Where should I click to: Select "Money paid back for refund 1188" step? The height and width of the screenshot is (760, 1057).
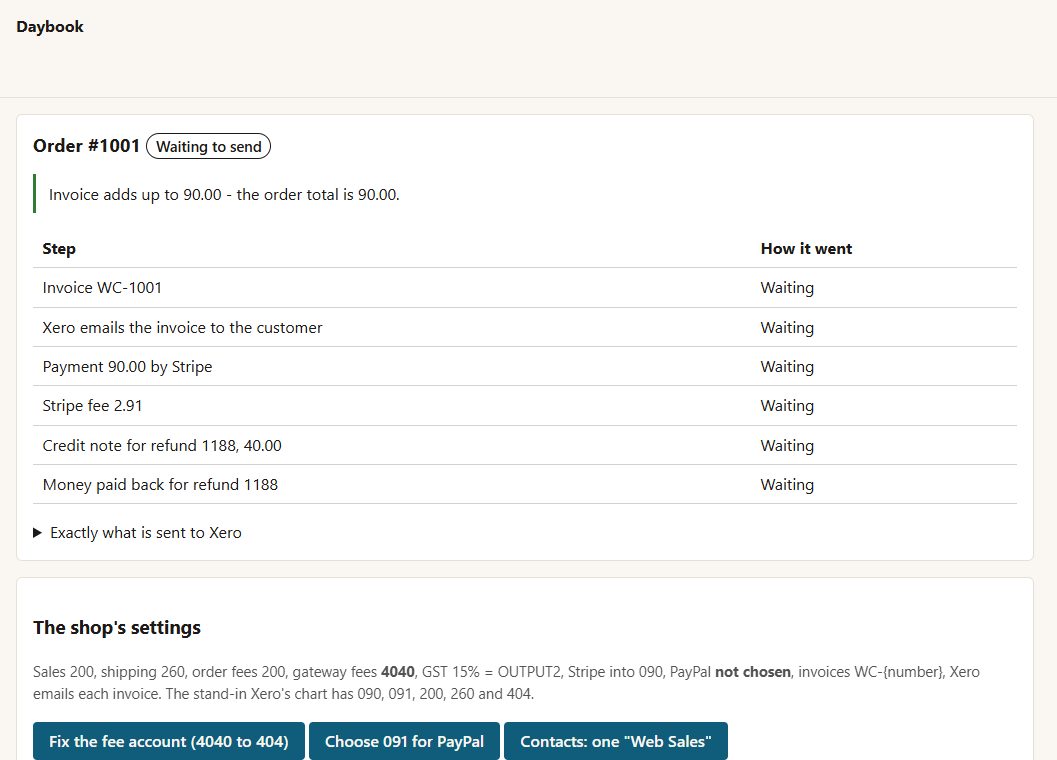524,485
